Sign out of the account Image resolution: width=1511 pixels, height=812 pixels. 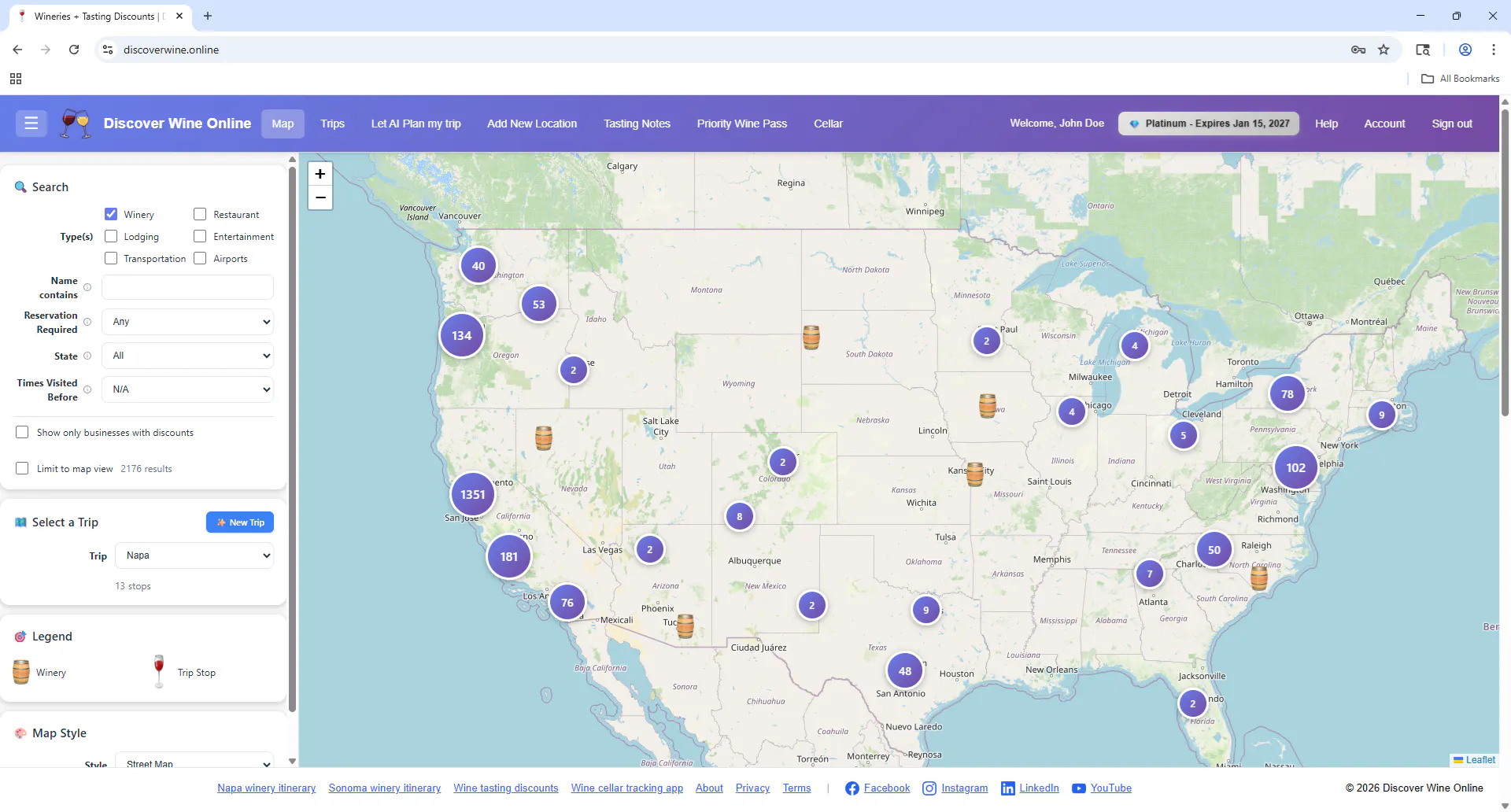click(x=1452, y=124)
